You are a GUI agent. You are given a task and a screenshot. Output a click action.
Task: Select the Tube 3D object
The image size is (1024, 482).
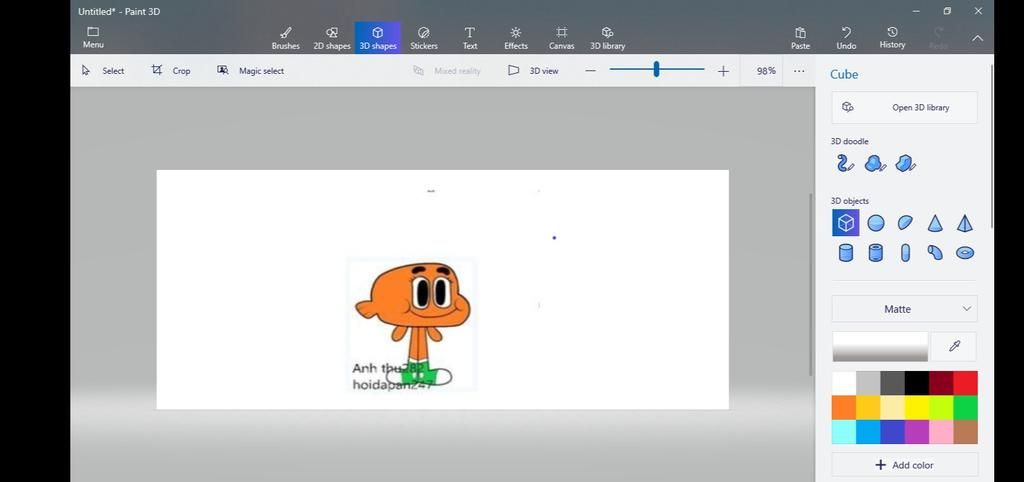(x=876, y=252)
